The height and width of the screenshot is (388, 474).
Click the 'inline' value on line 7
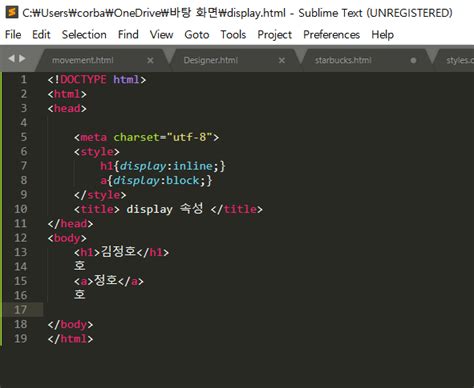(193, 166)
